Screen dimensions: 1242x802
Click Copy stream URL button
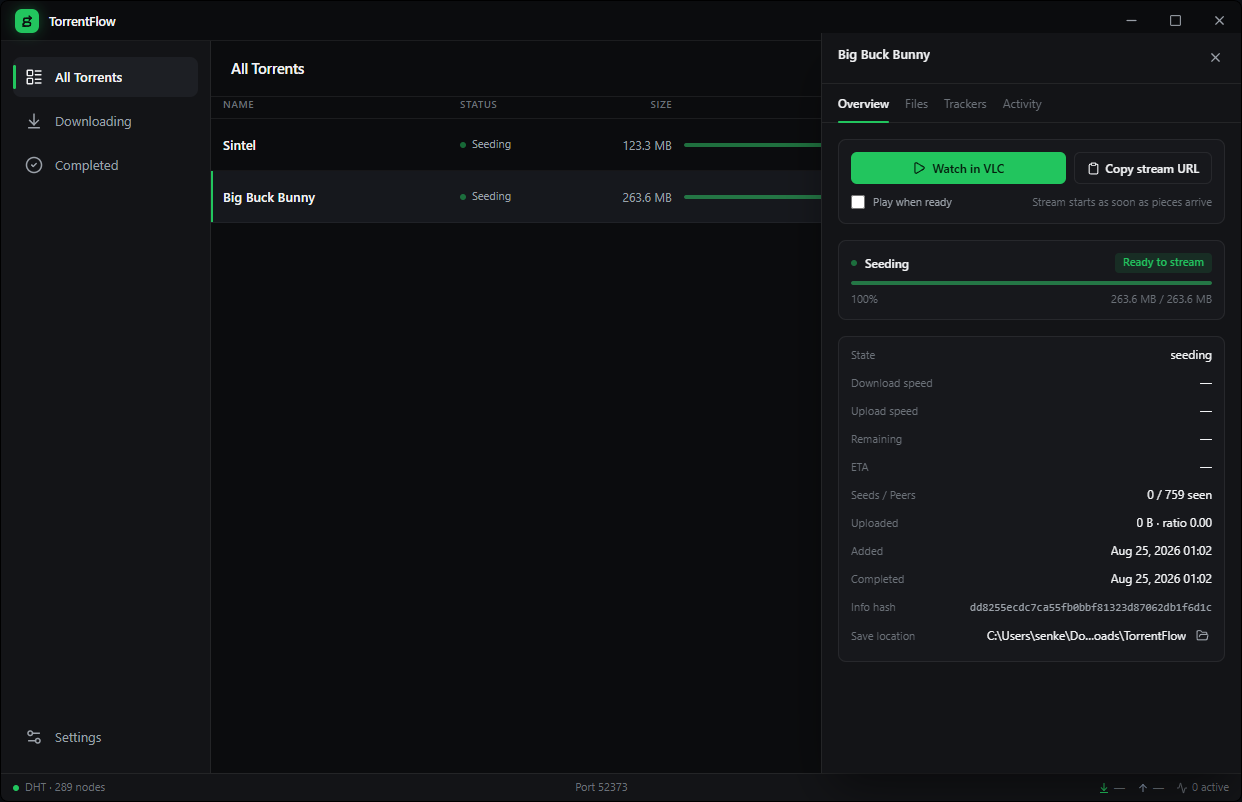pyautogui.click(x=1143, y=168)
